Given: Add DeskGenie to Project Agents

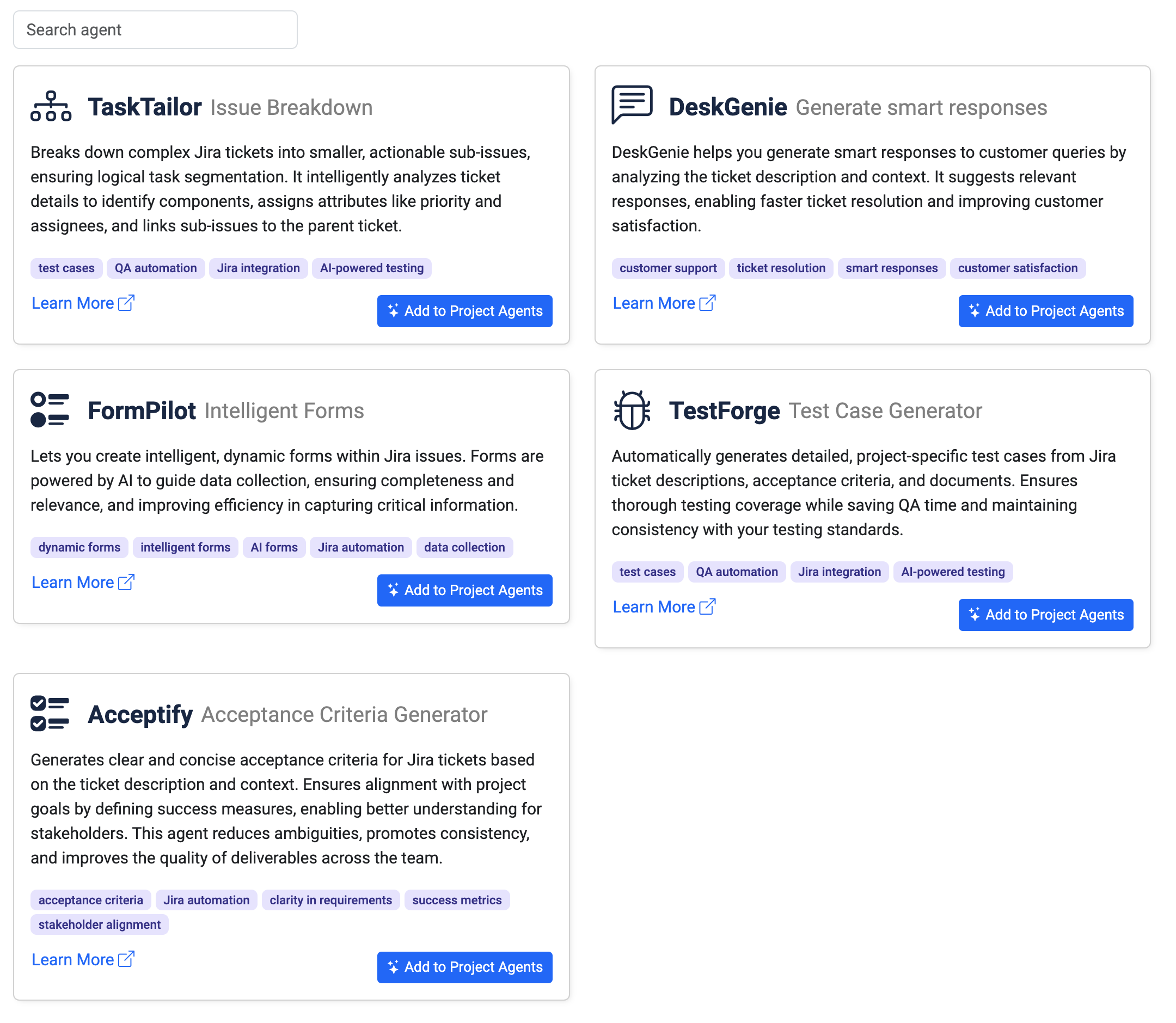Looking at the screenshot, I should (1045, 311).
